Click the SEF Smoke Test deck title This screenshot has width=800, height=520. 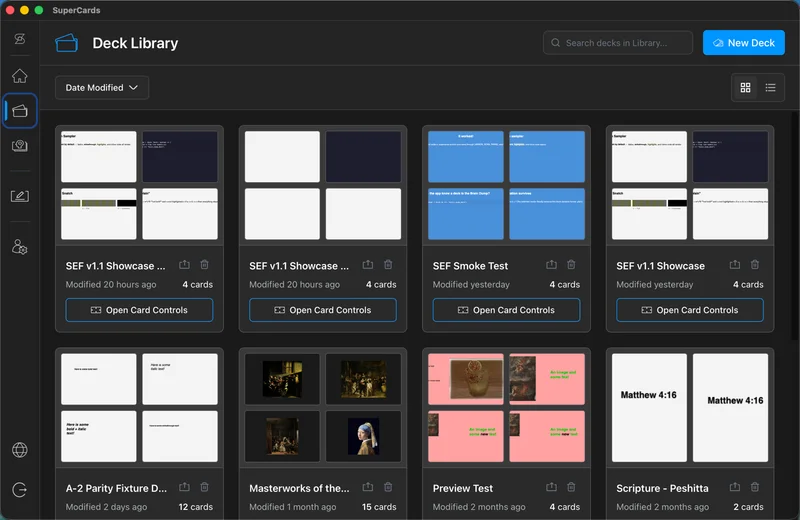pyautogui.click(x=470, y=266)
